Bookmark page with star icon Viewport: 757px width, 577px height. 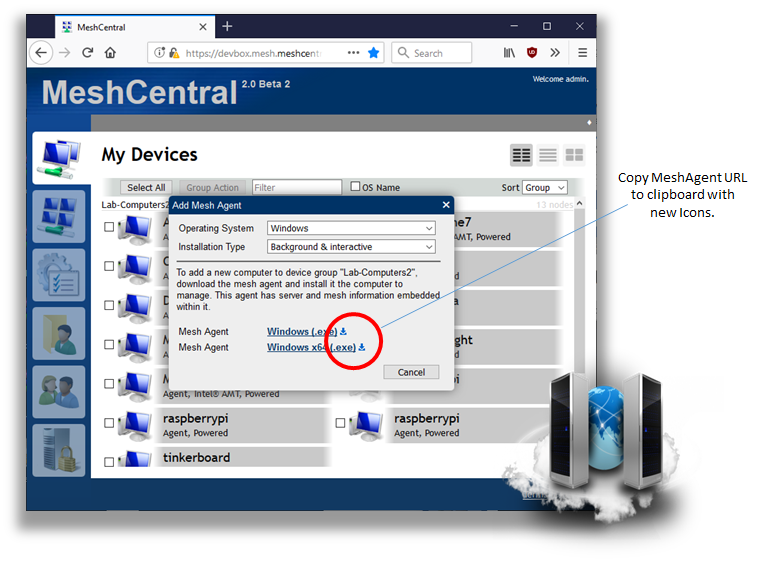[x=373, y=53]
